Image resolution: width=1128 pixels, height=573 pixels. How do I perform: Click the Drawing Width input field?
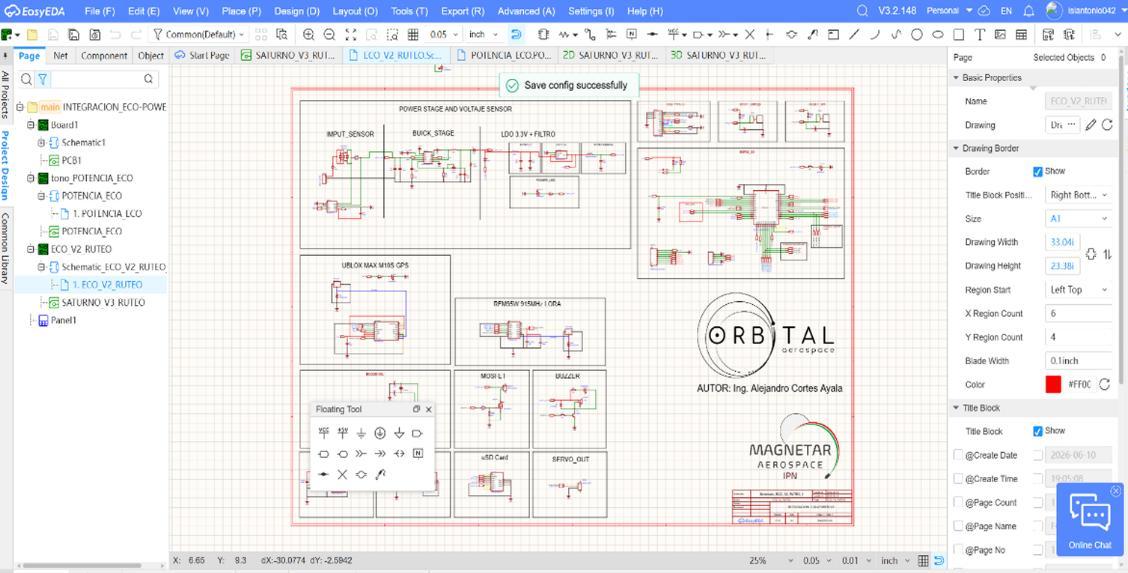click(x=1064, y=242)
